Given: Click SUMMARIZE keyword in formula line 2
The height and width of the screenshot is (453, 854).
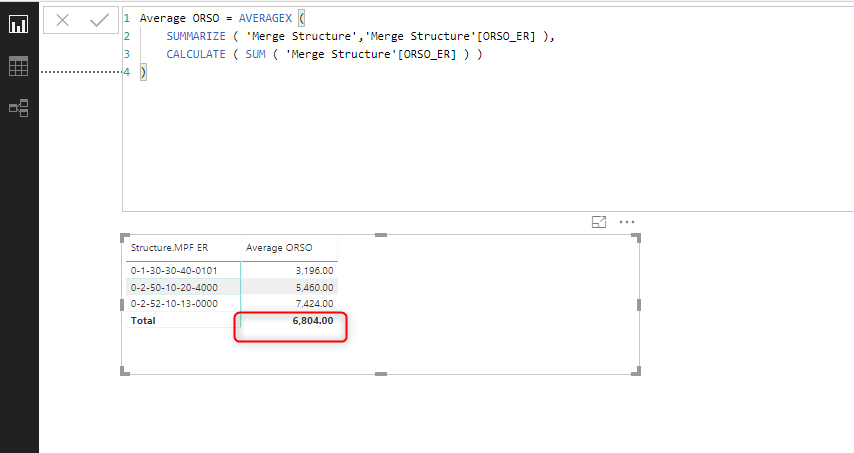Looking at the screenshot, I should tap(196, 36).
